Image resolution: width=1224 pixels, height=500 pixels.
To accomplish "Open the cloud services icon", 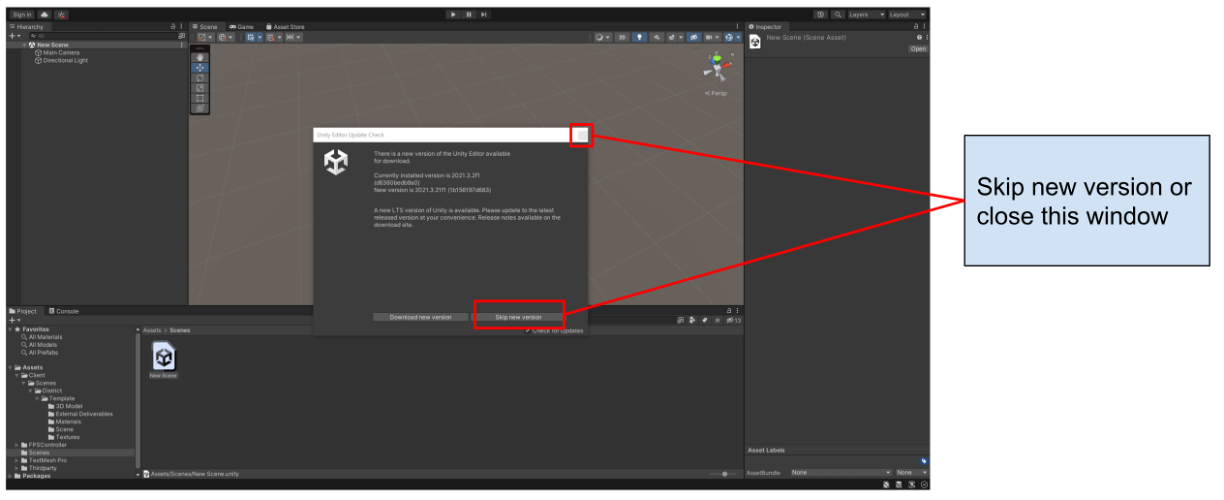I will [44, 15].
